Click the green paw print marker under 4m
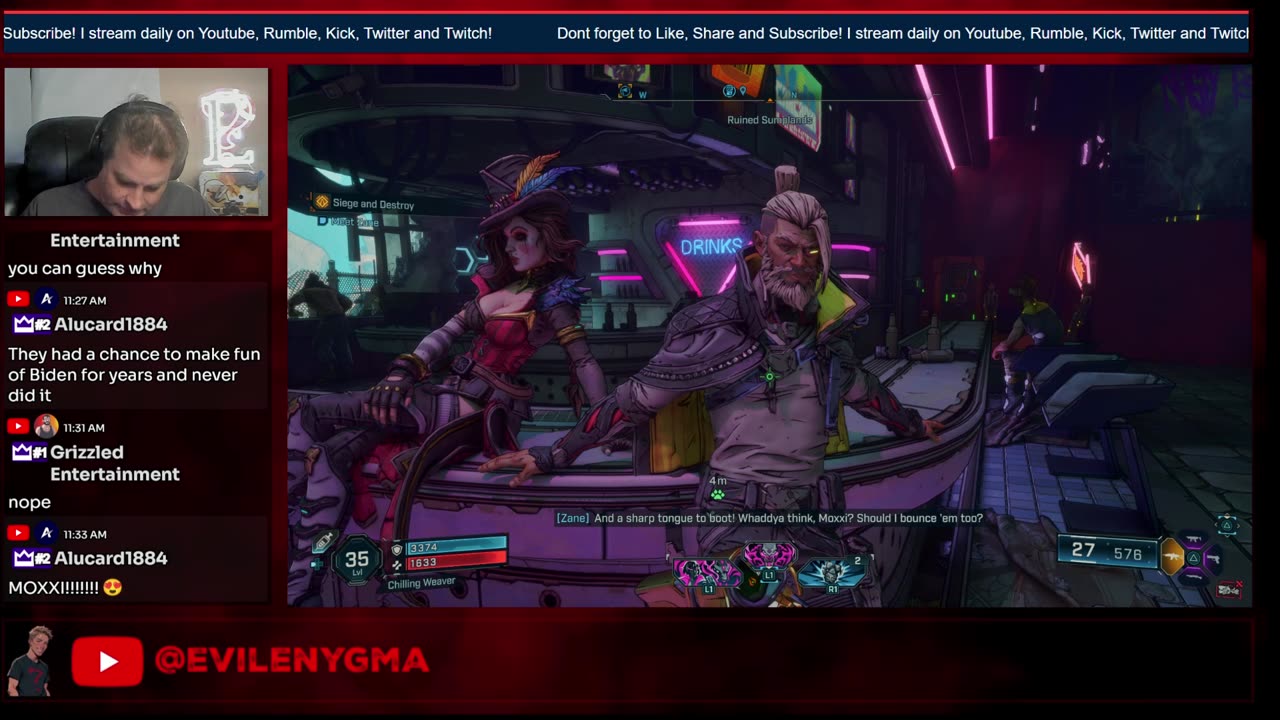The height and width of the screenshot is (720, 1280). click(717, 494)
